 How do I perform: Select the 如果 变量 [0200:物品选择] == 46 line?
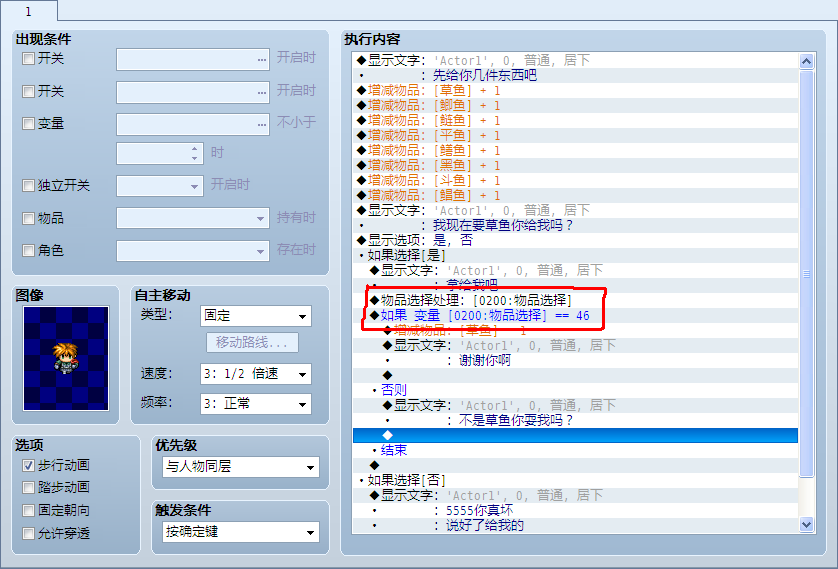click(x=576, y=315)
